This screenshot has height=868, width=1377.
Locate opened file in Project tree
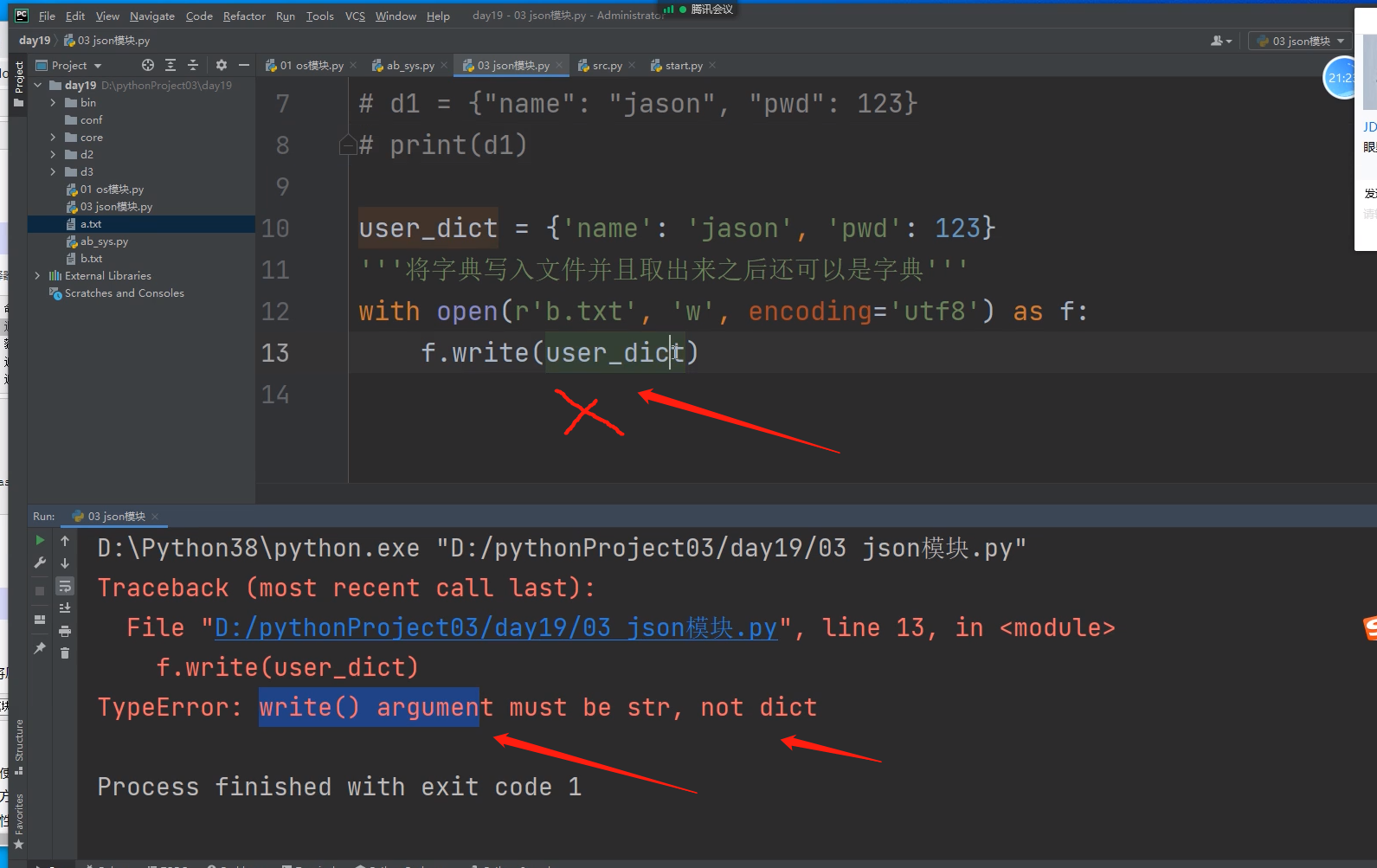pyautogui.click(x=148, y=65)
